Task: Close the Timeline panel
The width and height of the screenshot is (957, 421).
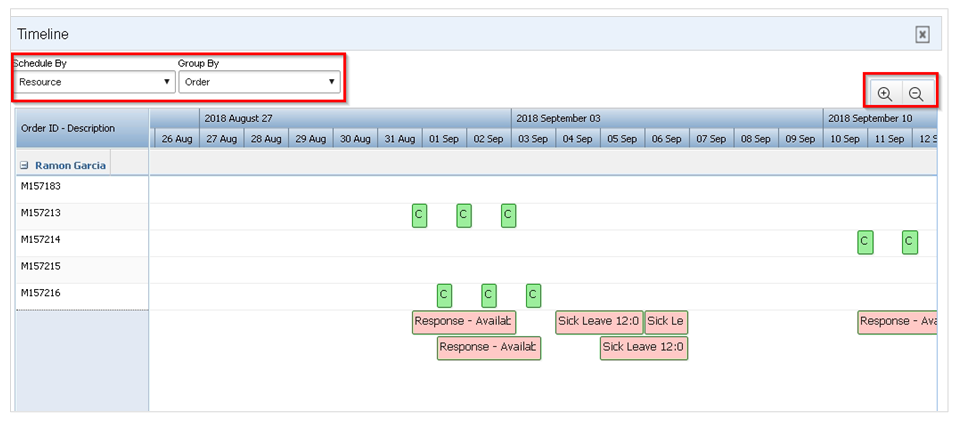Action: (x=922, y=34)
